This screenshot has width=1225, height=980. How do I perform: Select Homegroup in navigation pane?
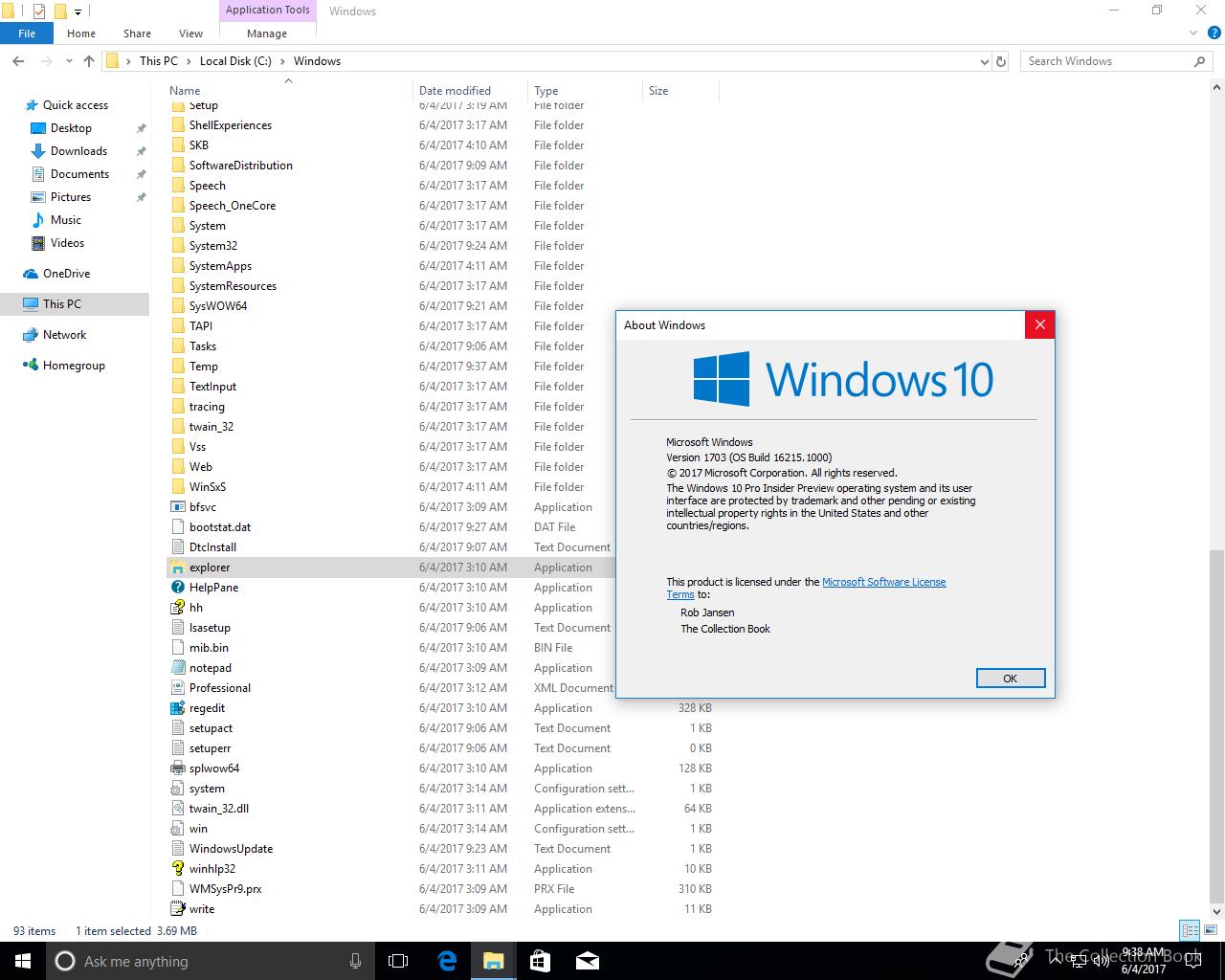[74, 366]
